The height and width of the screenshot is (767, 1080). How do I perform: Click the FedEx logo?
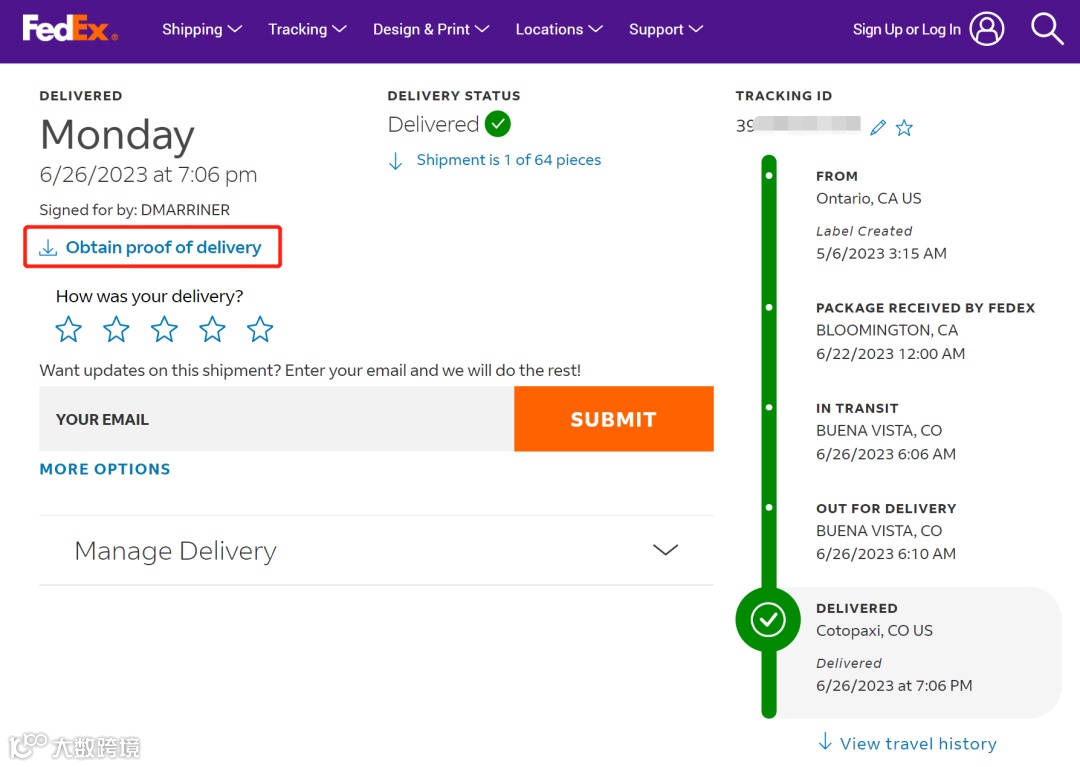70,29
